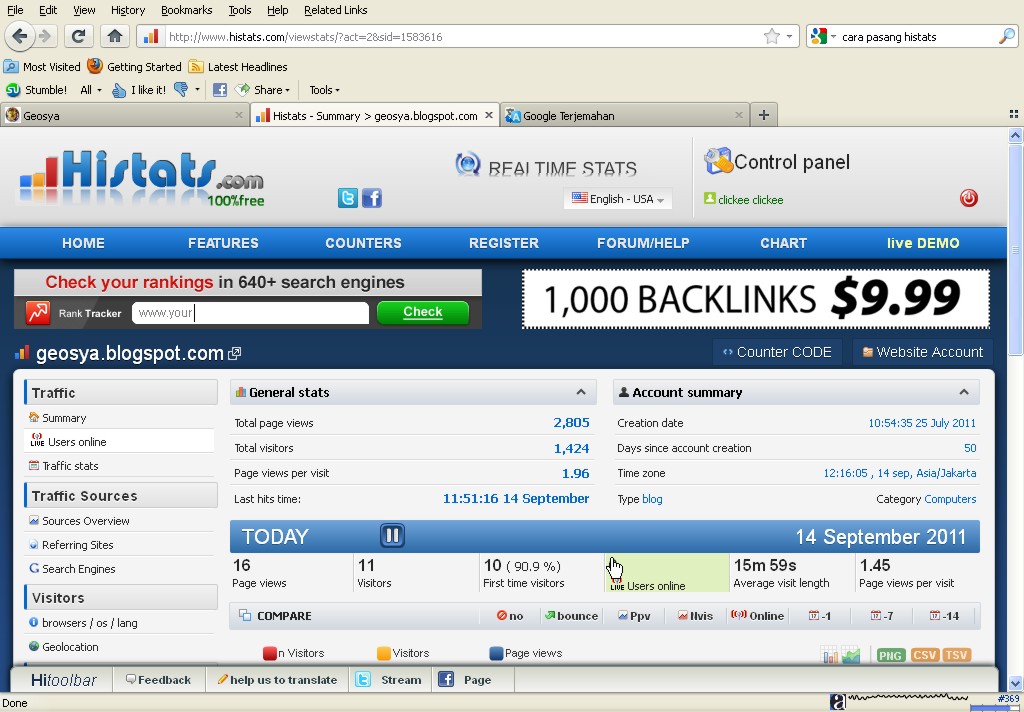
Task: Toggle compare with -1 day
Action: 820,616
